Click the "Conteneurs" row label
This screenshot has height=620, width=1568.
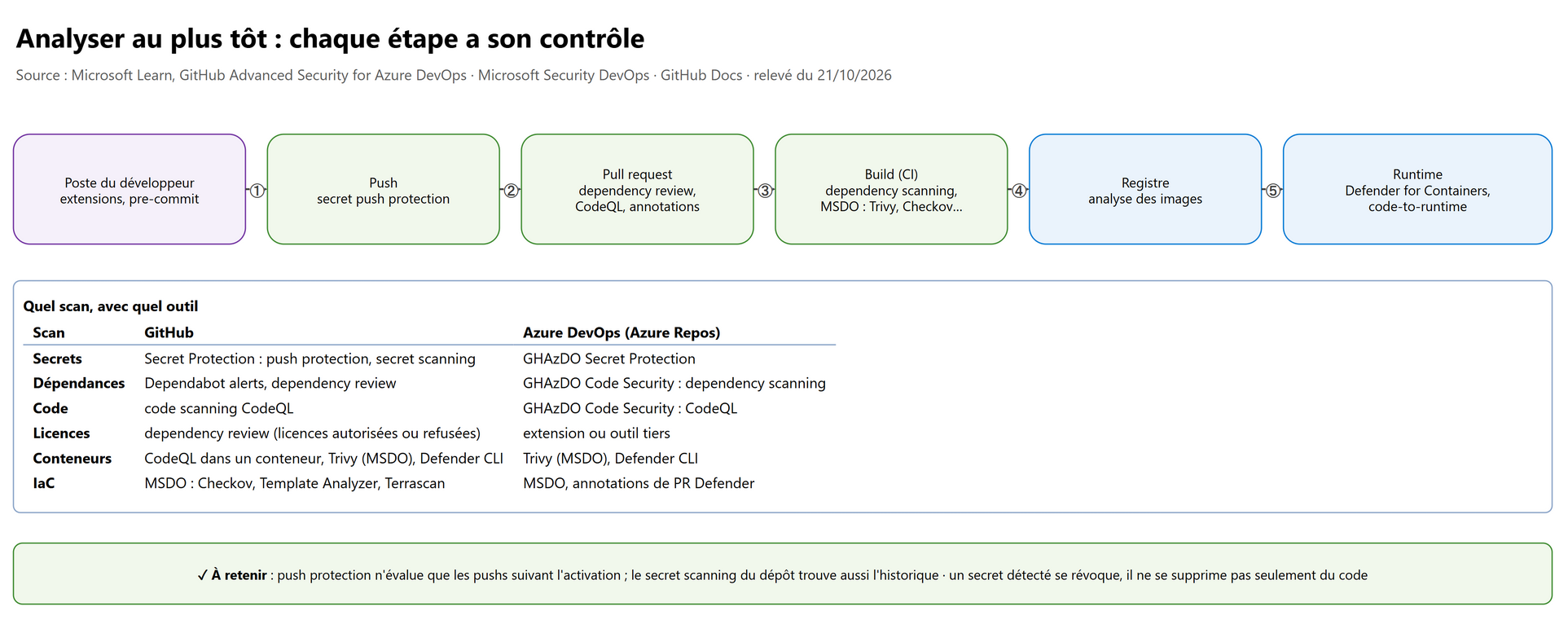point(72,459)
